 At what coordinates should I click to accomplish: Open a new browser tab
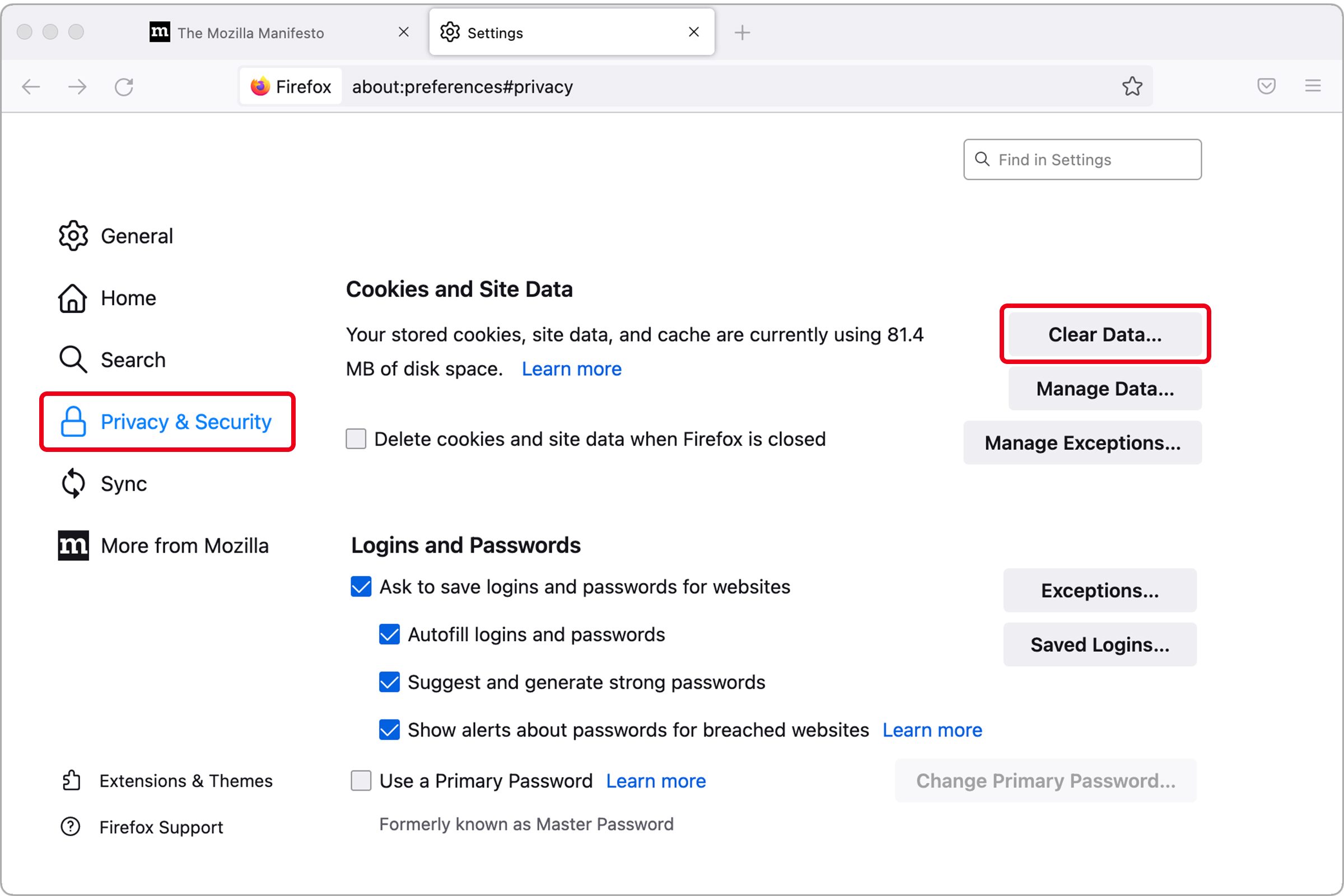[x=743, y=32]
